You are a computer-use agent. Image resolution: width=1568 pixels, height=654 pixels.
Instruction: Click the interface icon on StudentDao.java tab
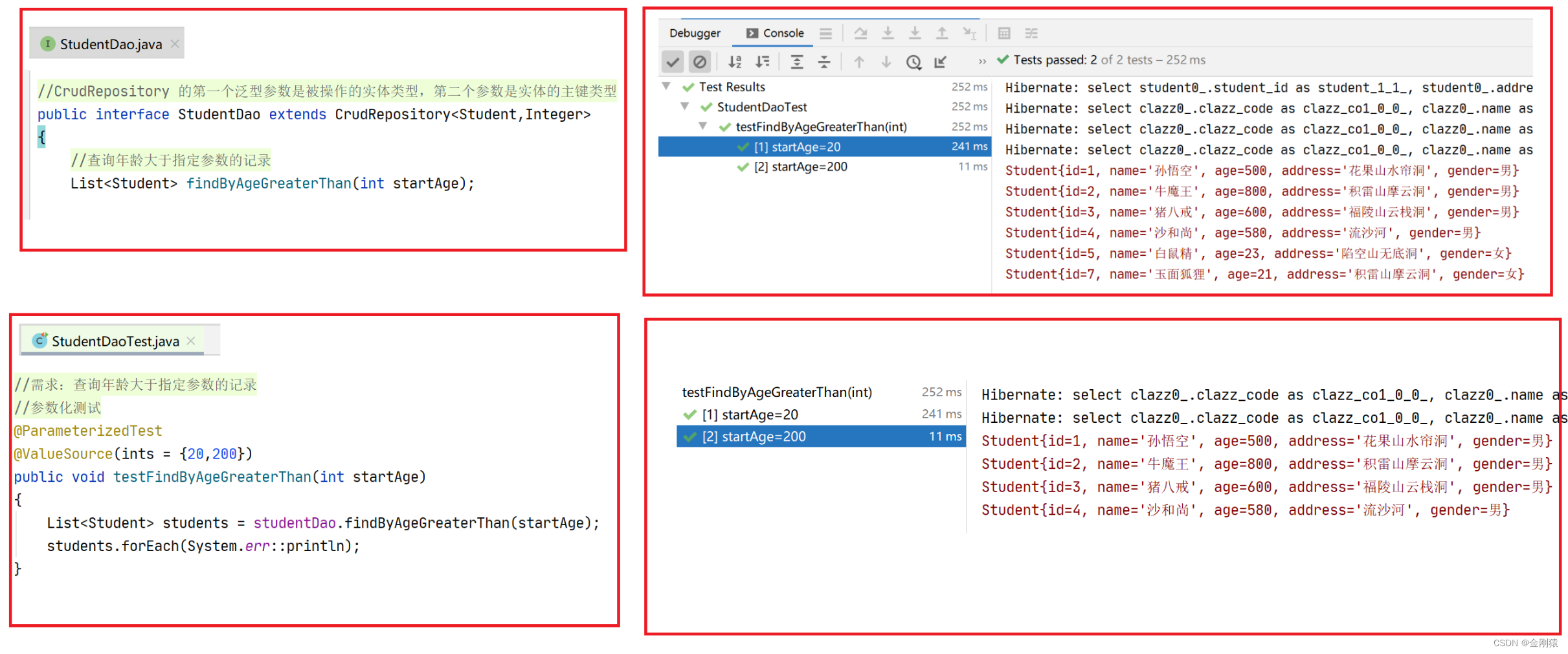pos(47,43)
